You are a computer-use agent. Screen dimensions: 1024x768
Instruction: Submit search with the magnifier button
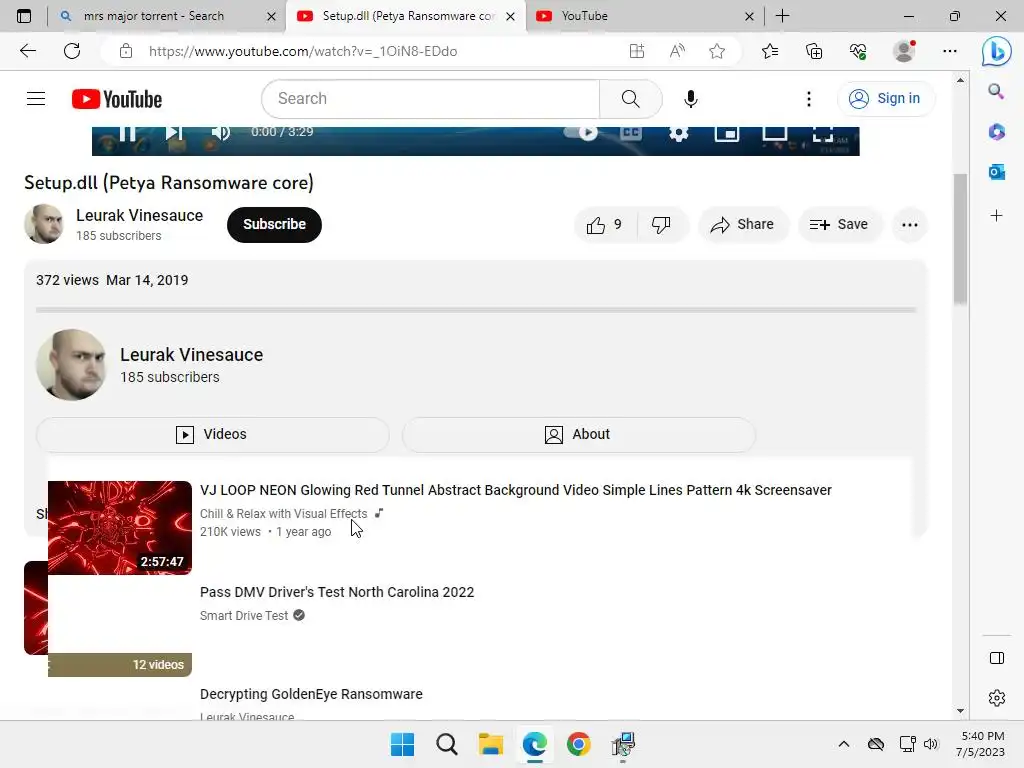click(630, 99)
